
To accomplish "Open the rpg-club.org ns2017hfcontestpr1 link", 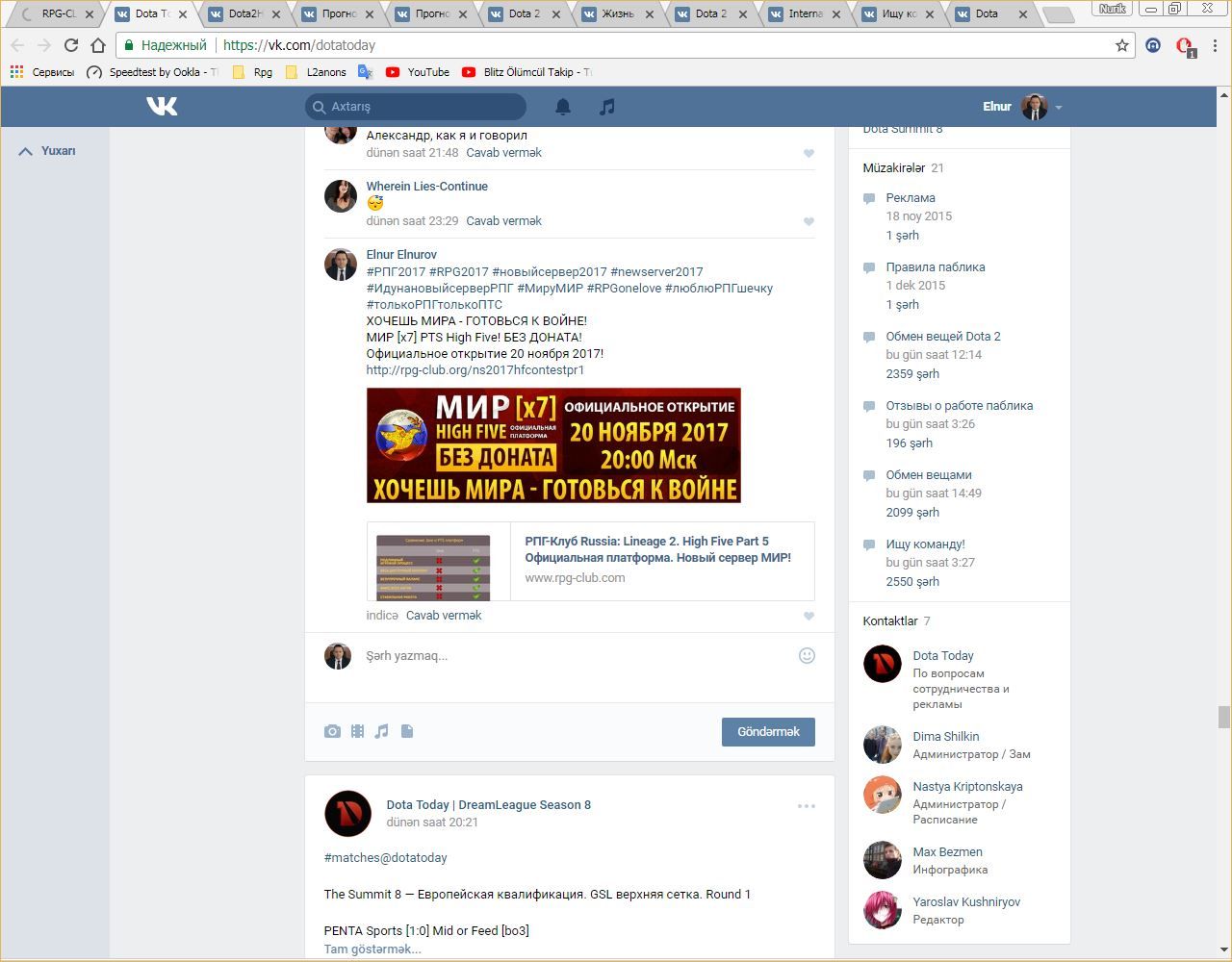I will pyautogui.click(x=475, y=370).
